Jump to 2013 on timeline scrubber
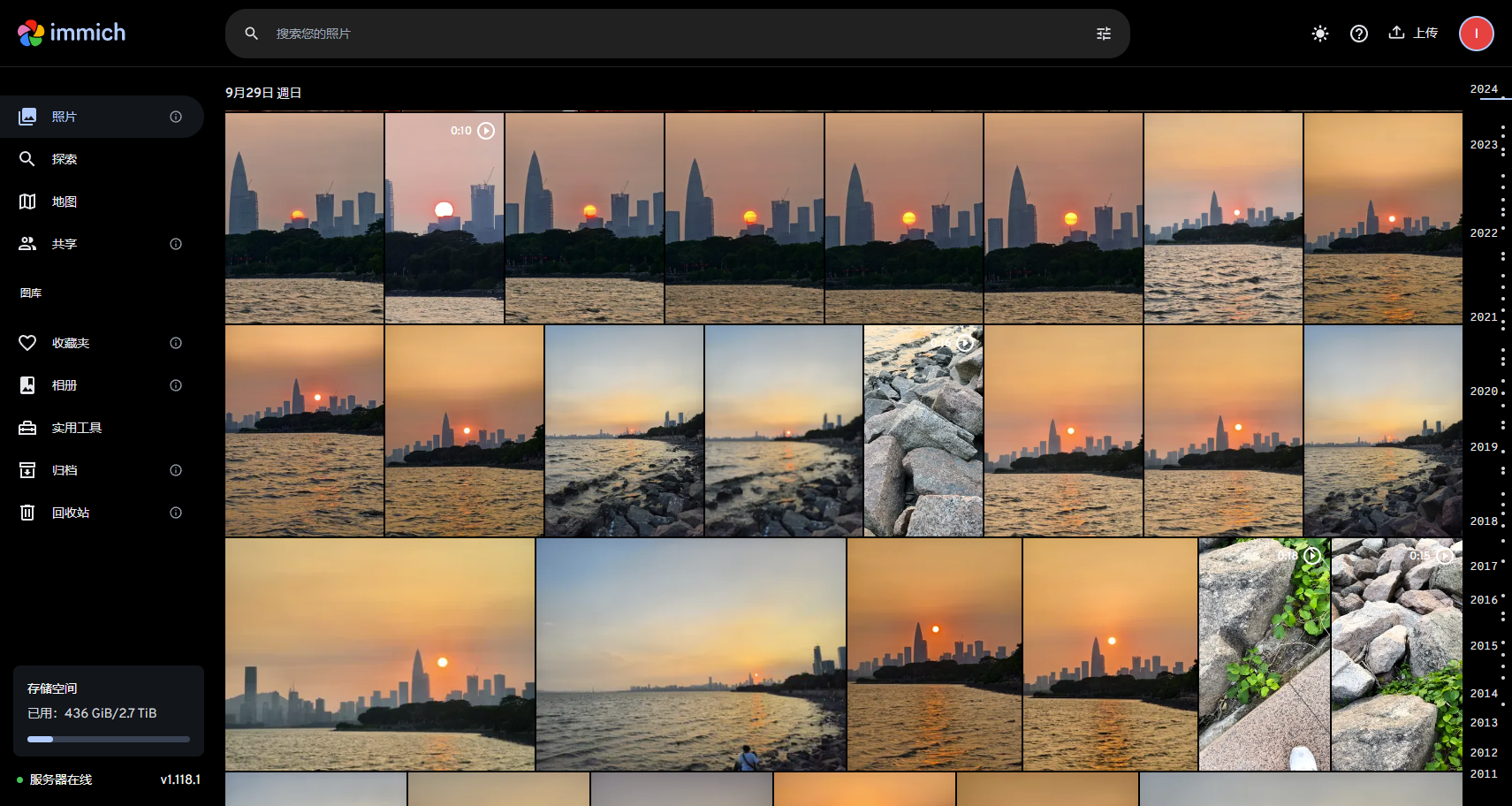Screen dimensions: 1512x806 1484,723
